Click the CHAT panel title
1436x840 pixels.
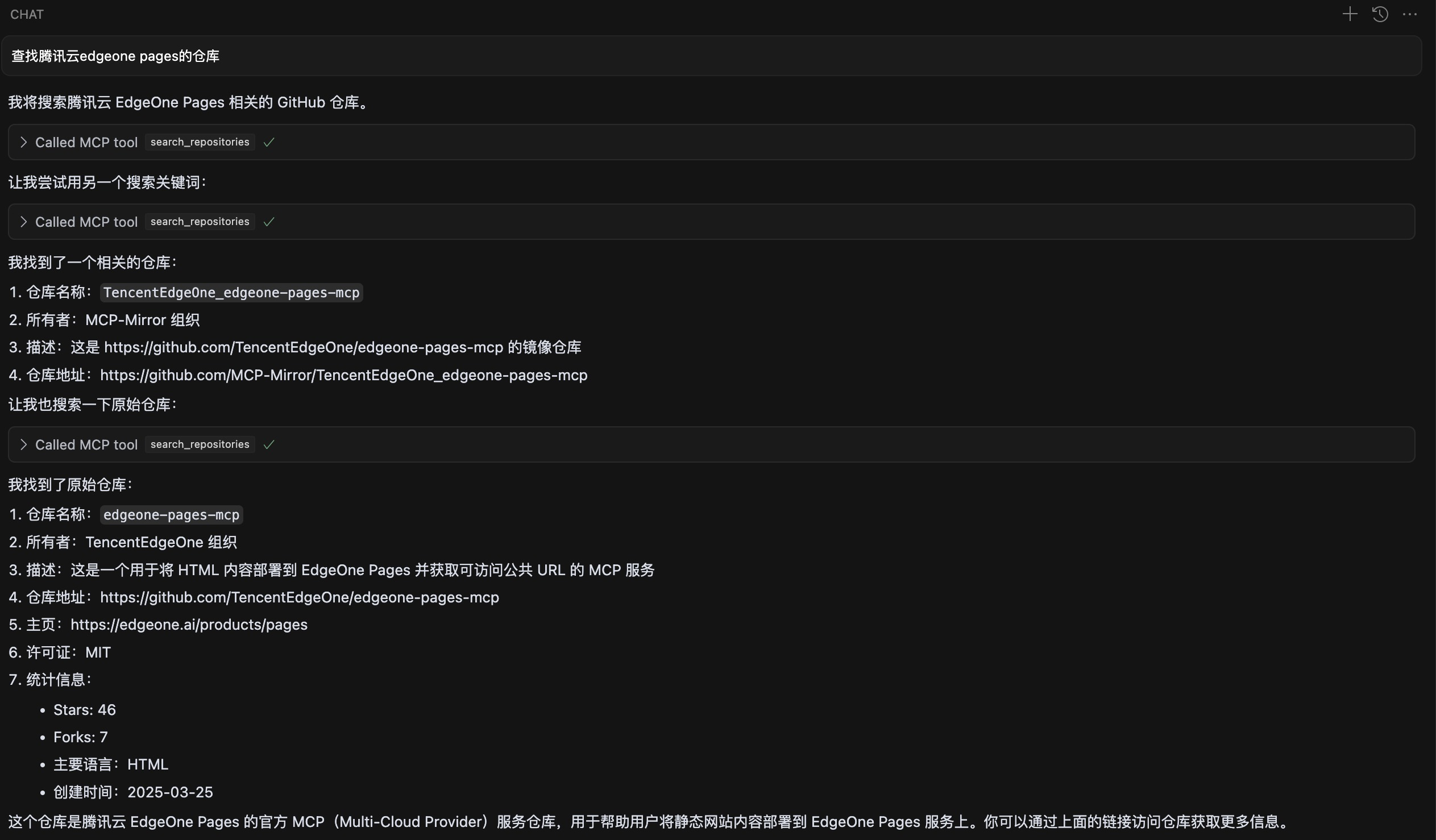[x=27, y=14]
